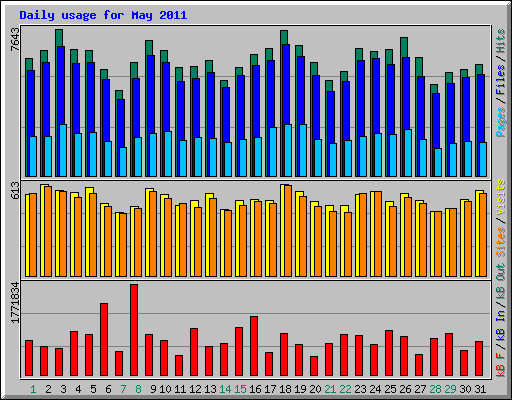Screen dimensions: 512x400
Task: Click the green hits bar for day 3
Action: pyautogui.click(x=59, y=38)
